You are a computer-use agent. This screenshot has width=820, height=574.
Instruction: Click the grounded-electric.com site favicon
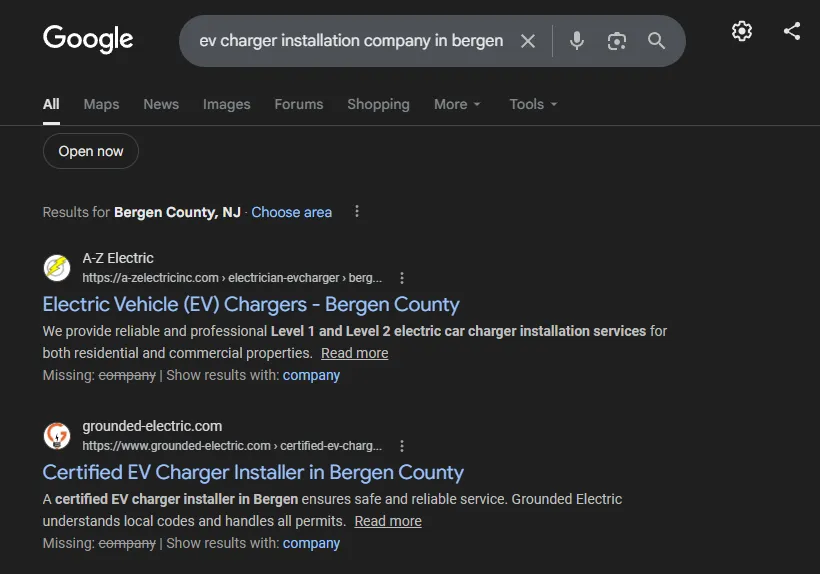click(57, 436)
